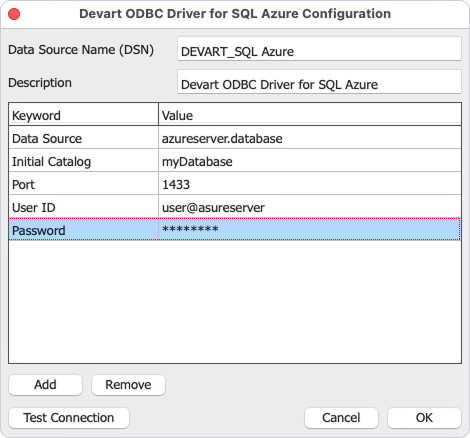Remove the selected keyword row
The width and height of the screenshot is (470, 438).
coord(128,385)
